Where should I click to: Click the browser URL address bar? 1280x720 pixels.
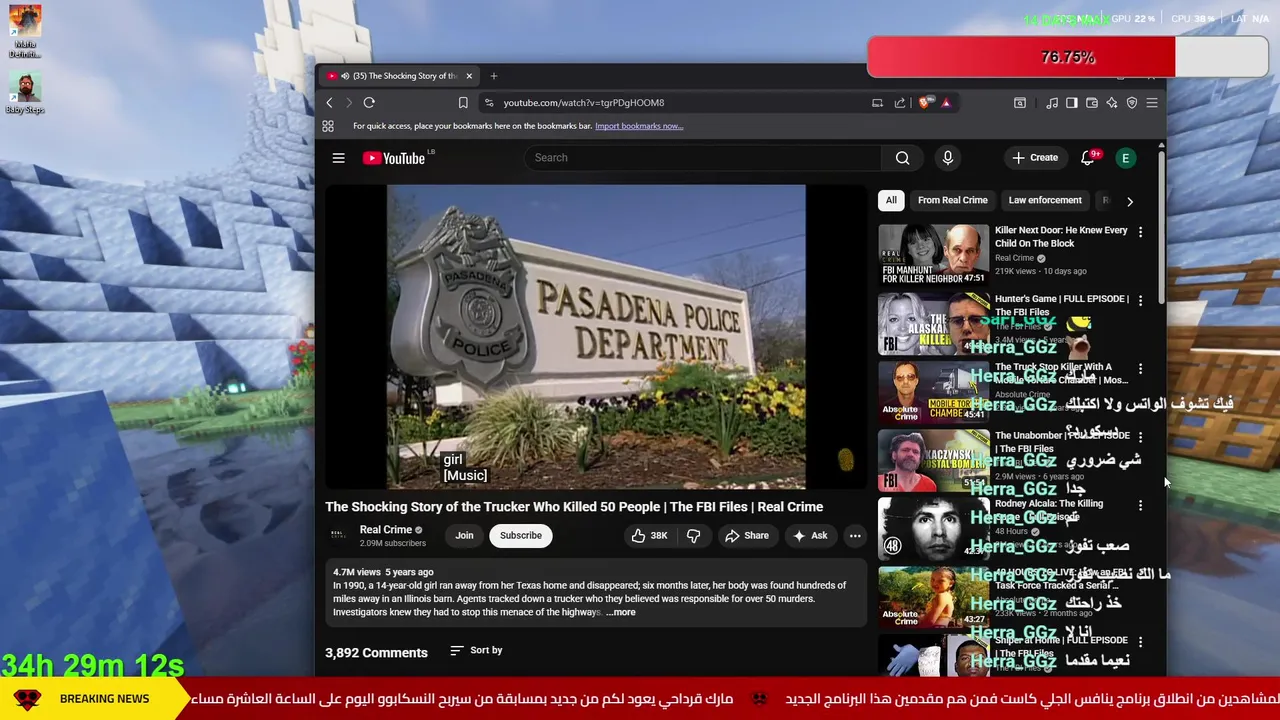click(x=680, y=103)
